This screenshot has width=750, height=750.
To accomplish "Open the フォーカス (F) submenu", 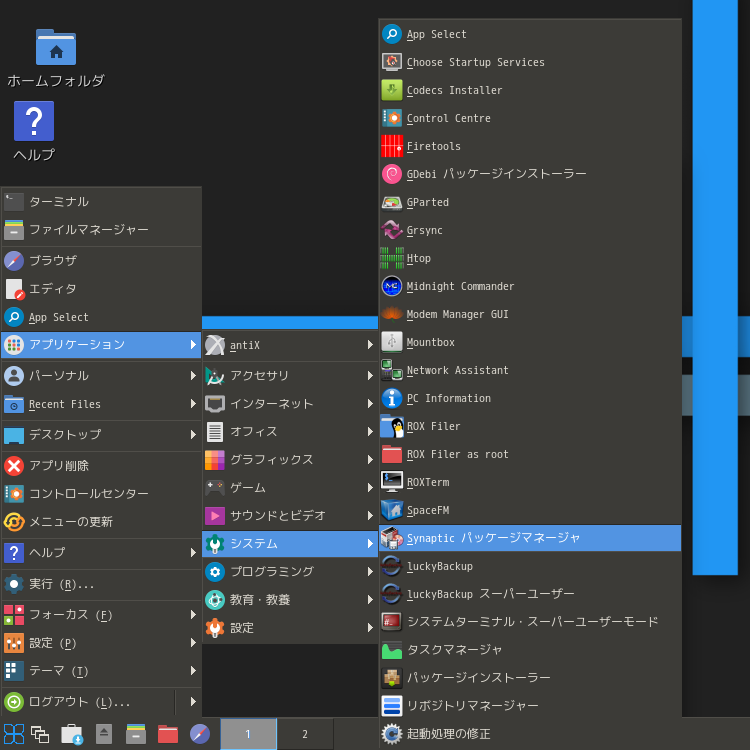I will (x=101, y=615).
